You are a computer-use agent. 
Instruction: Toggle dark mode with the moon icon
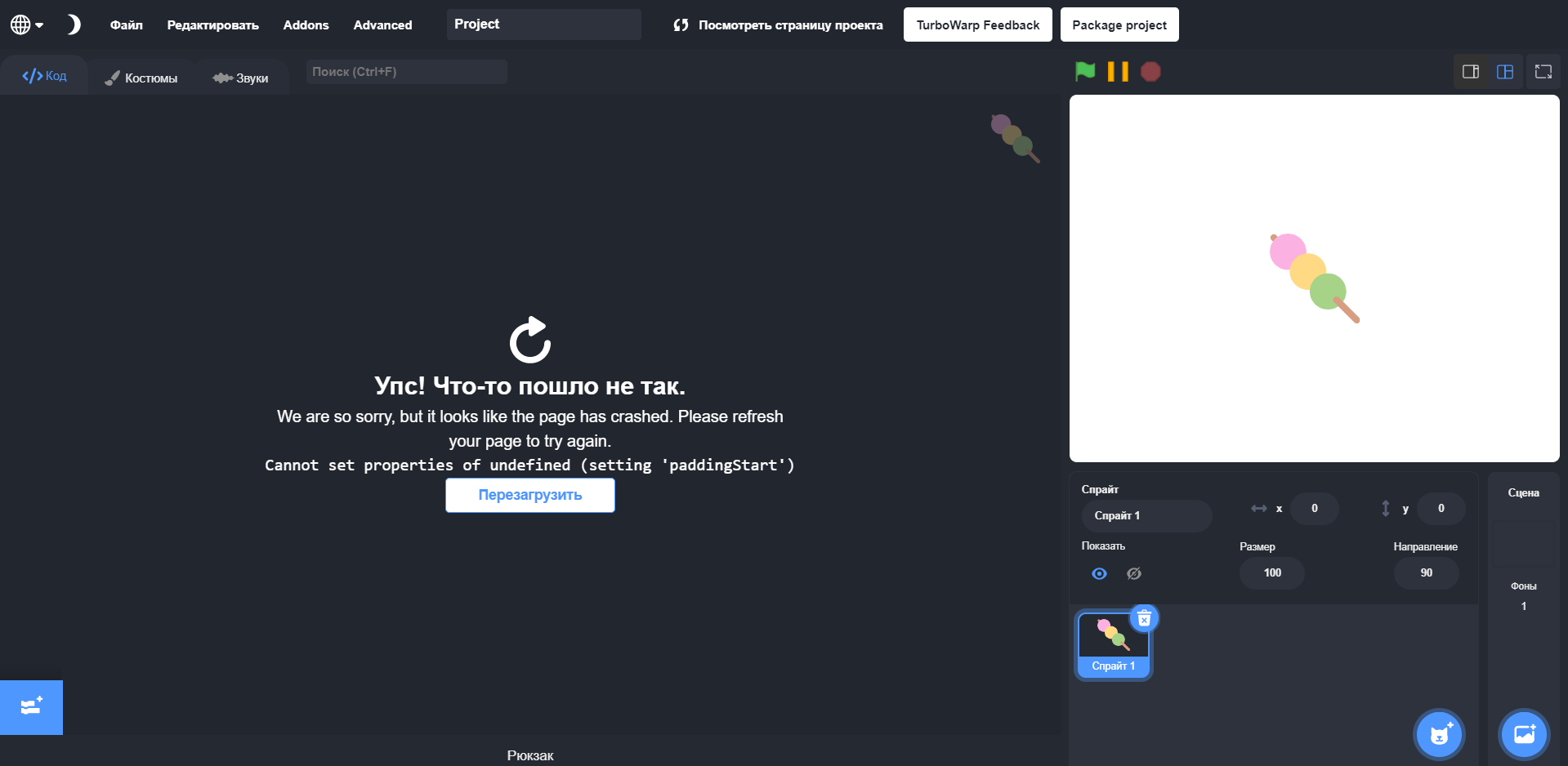74,24
